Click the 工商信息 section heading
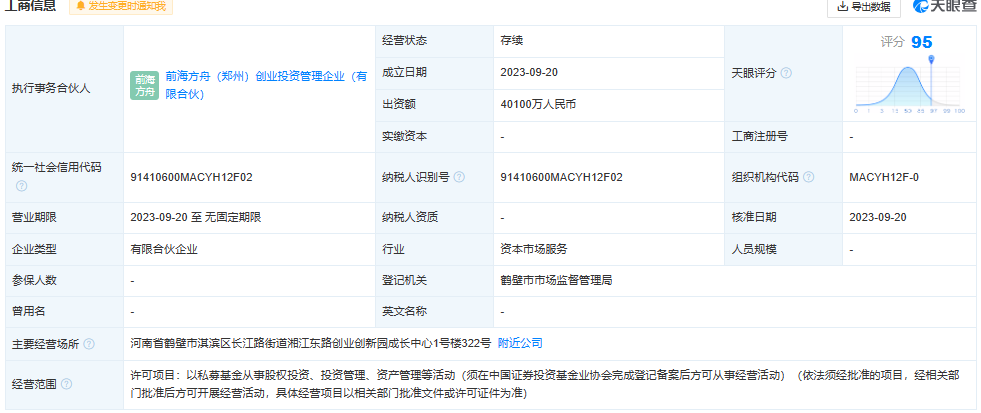Screen dimensions: 981x413 point(31,6)
